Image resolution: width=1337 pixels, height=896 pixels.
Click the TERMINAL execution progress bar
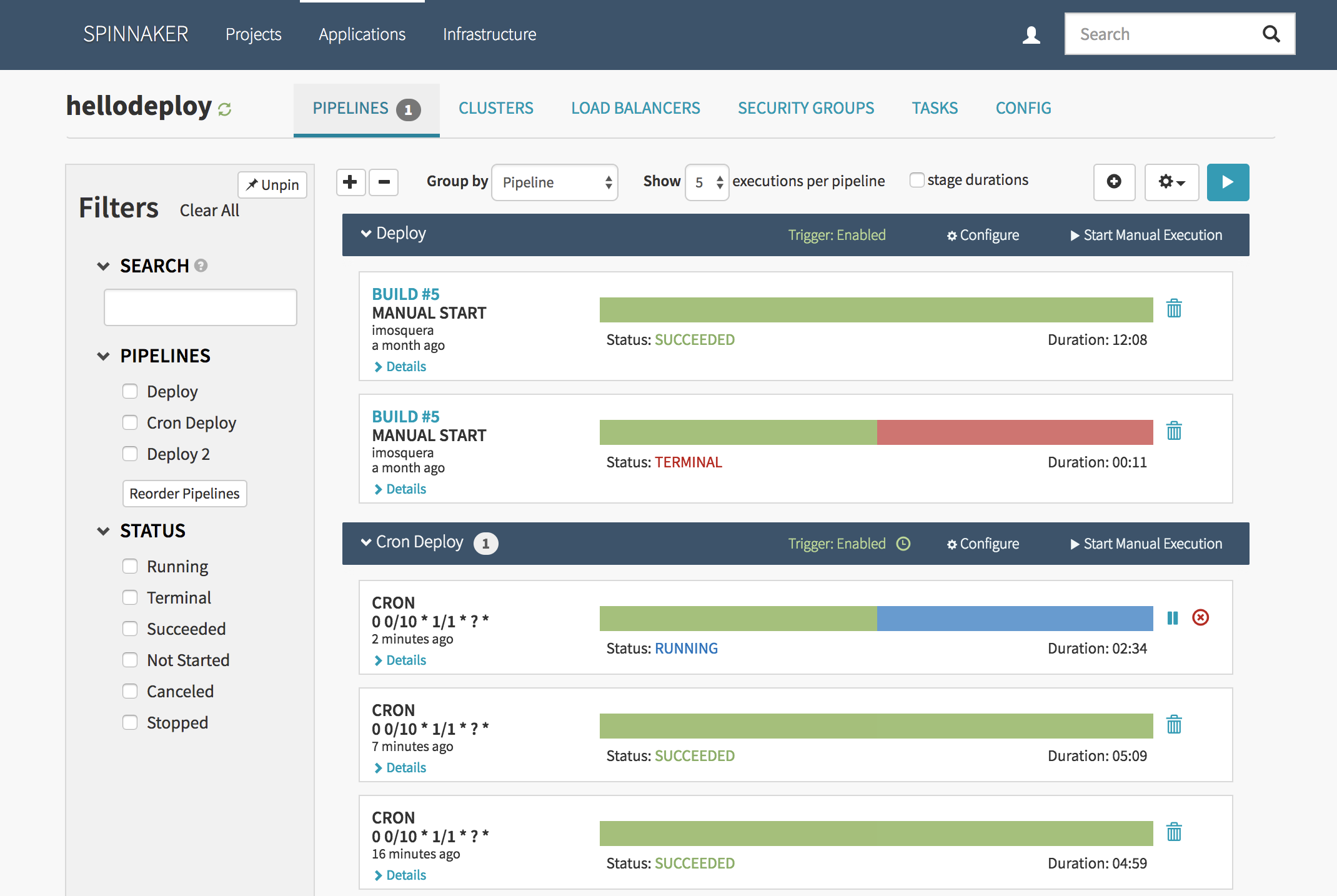coord(876,432)
